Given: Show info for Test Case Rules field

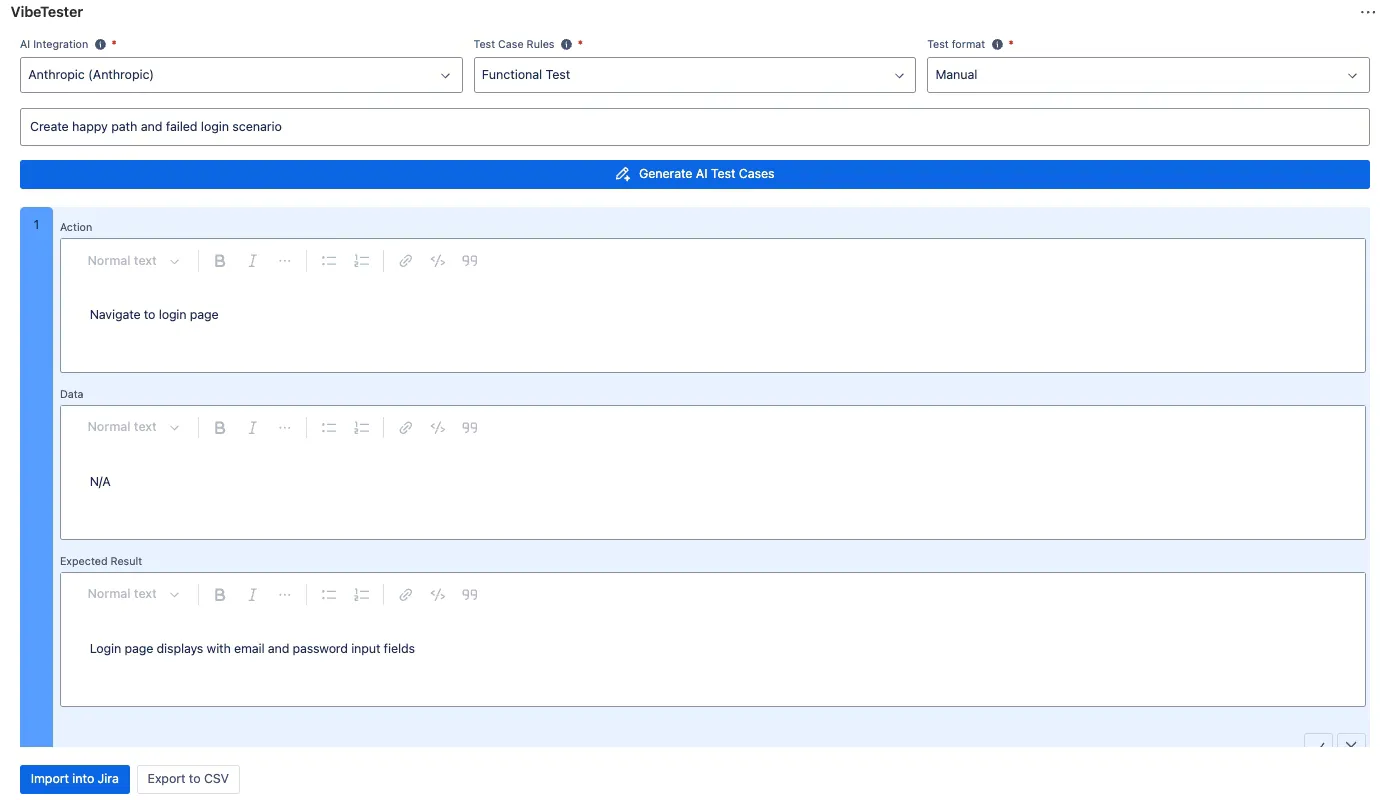Looking at the screenshot, I should click(566, 45).
